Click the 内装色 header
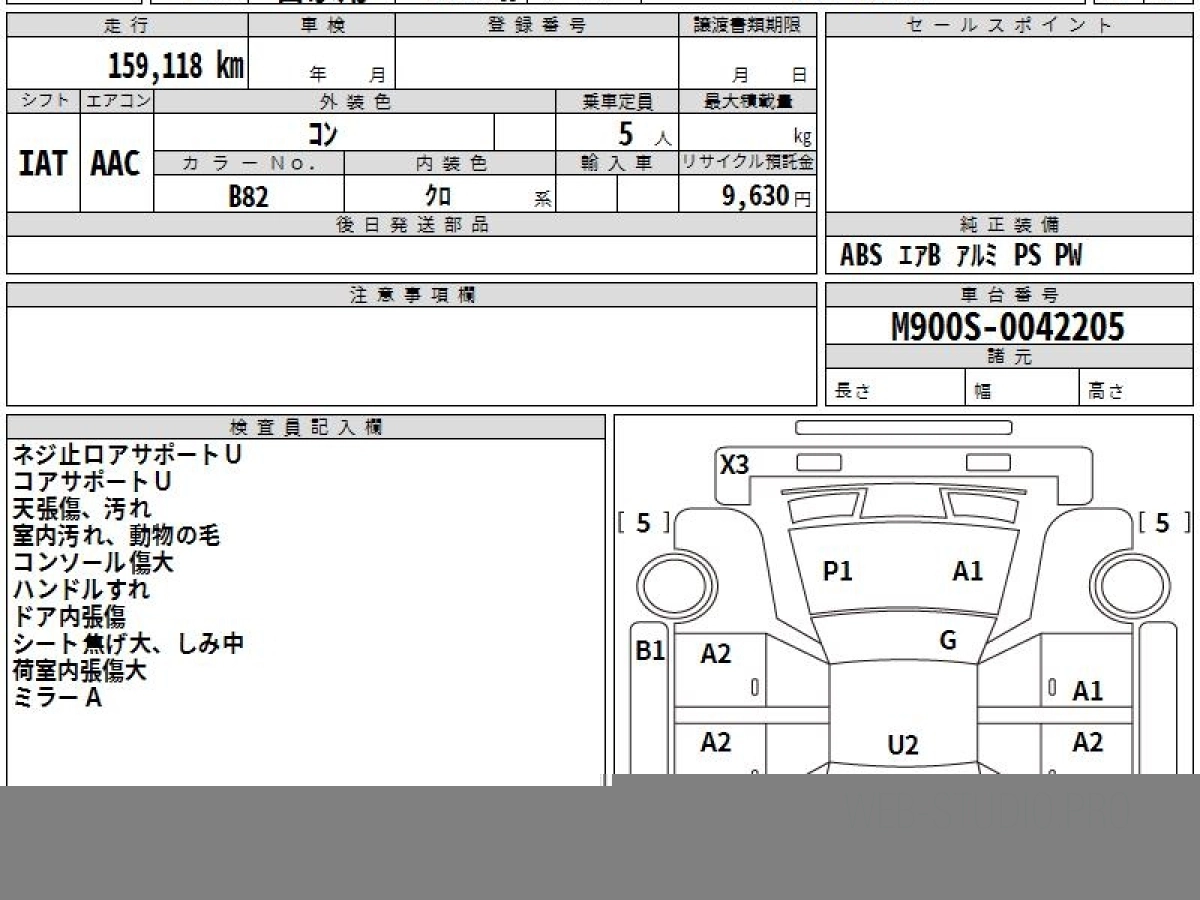 [450, 164]
